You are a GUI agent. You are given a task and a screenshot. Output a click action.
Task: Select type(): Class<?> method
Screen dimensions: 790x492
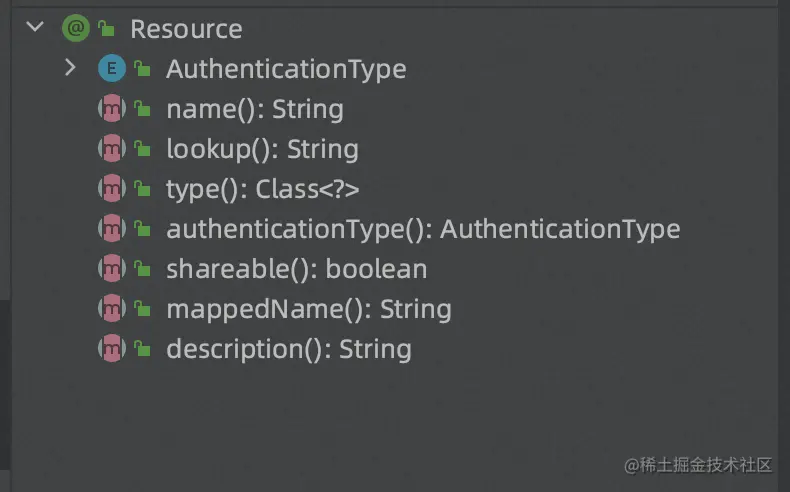(262, 189)
